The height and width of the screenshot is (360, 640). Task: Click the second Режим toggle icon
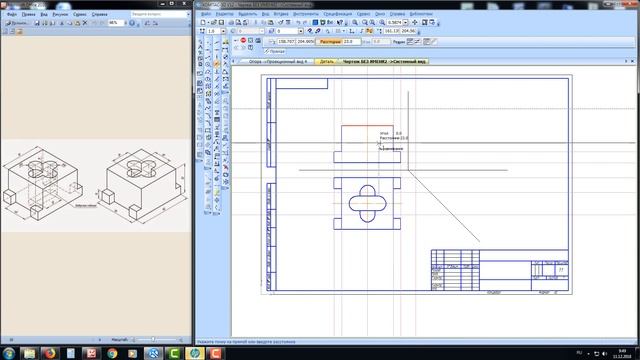(418, 41)
